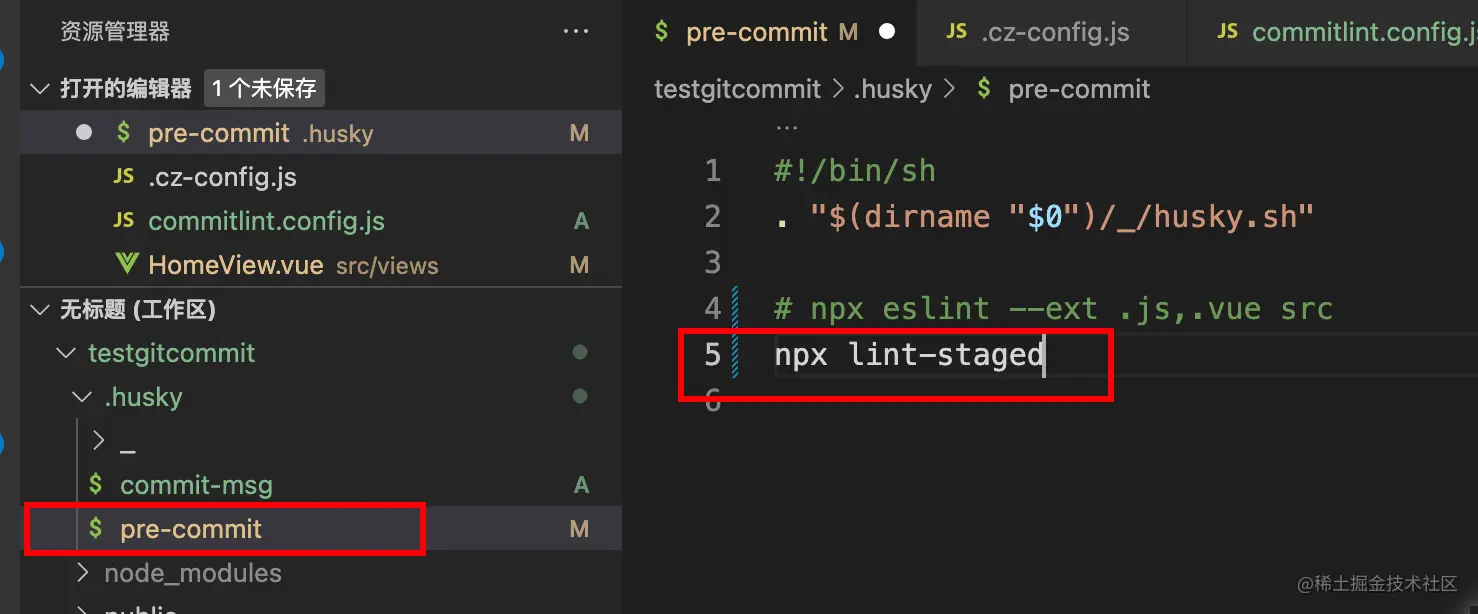Screen dimensions: 1478x614
Task: Click the unsaved dot on pre-commit tab
Action: (886, 32)
